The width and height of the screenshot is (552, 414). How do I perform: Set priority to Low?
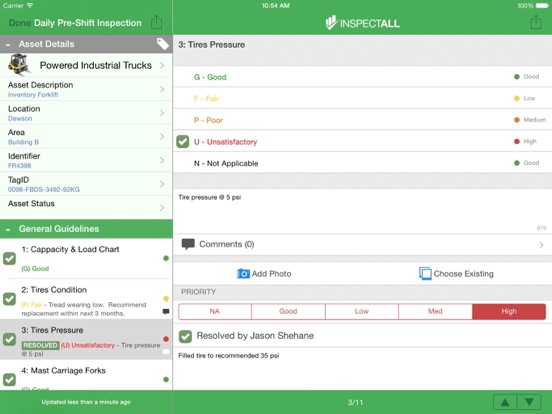[x=362, y=312]
